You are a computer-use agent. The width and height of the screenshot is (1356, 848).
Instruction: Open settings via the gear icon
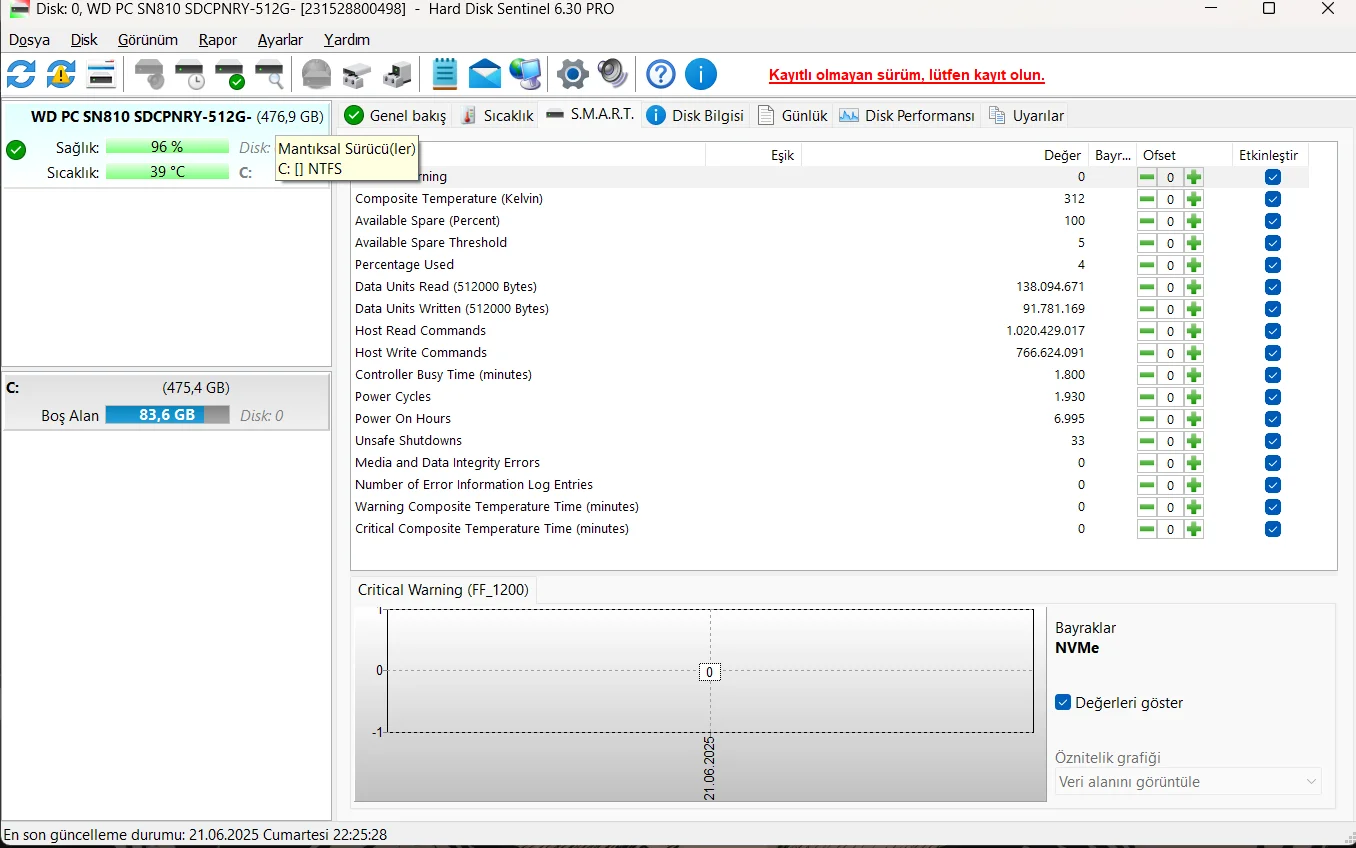coord(572,74)
